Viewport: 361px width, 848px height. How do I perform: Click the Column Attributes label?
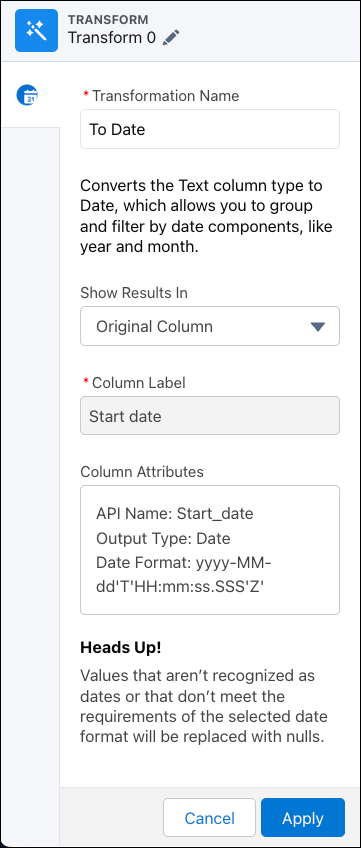click(142, 472)
